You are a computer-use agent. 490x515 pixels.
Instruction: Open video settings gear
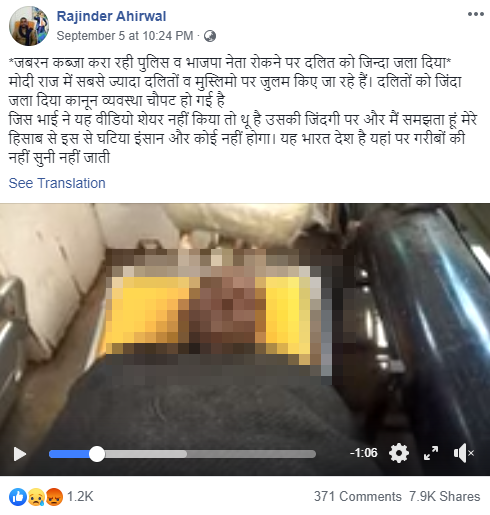[x=399, y=453]
